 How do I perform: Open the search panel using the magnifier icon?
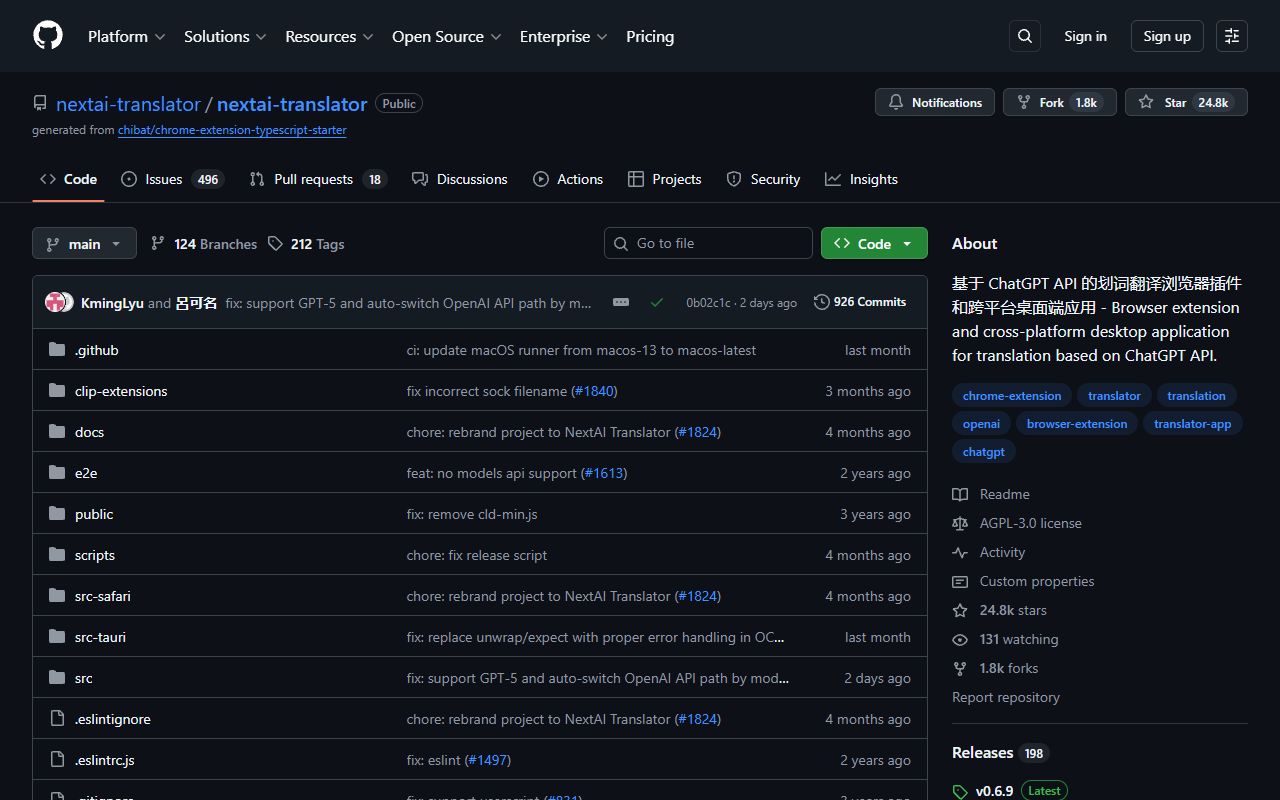[1024, 35]
